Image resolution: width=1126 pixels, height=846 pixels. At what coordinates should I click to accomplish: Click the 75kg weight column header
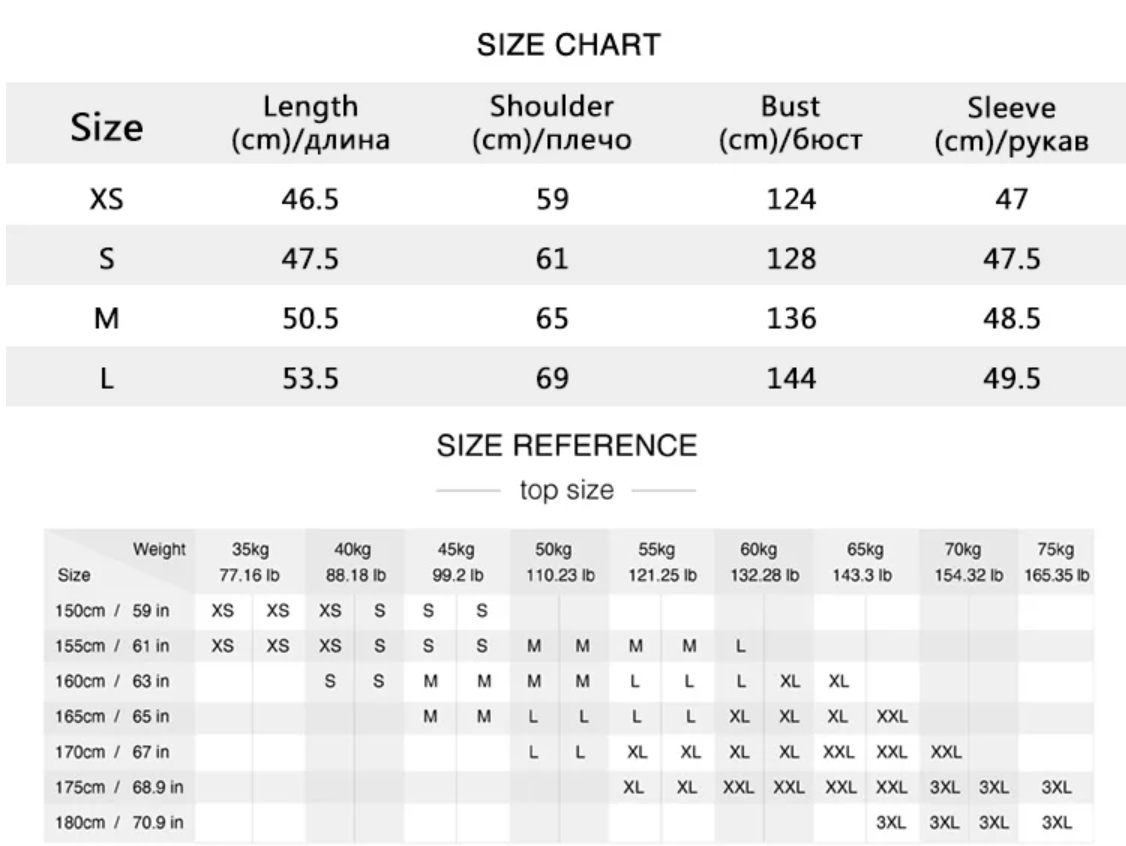(x=1056, y=562)
